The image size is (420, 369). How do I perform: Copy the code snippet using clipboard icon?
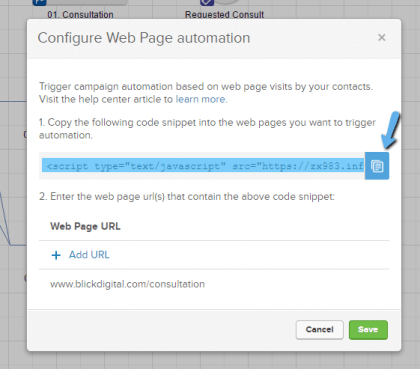[x=377, y=166]
